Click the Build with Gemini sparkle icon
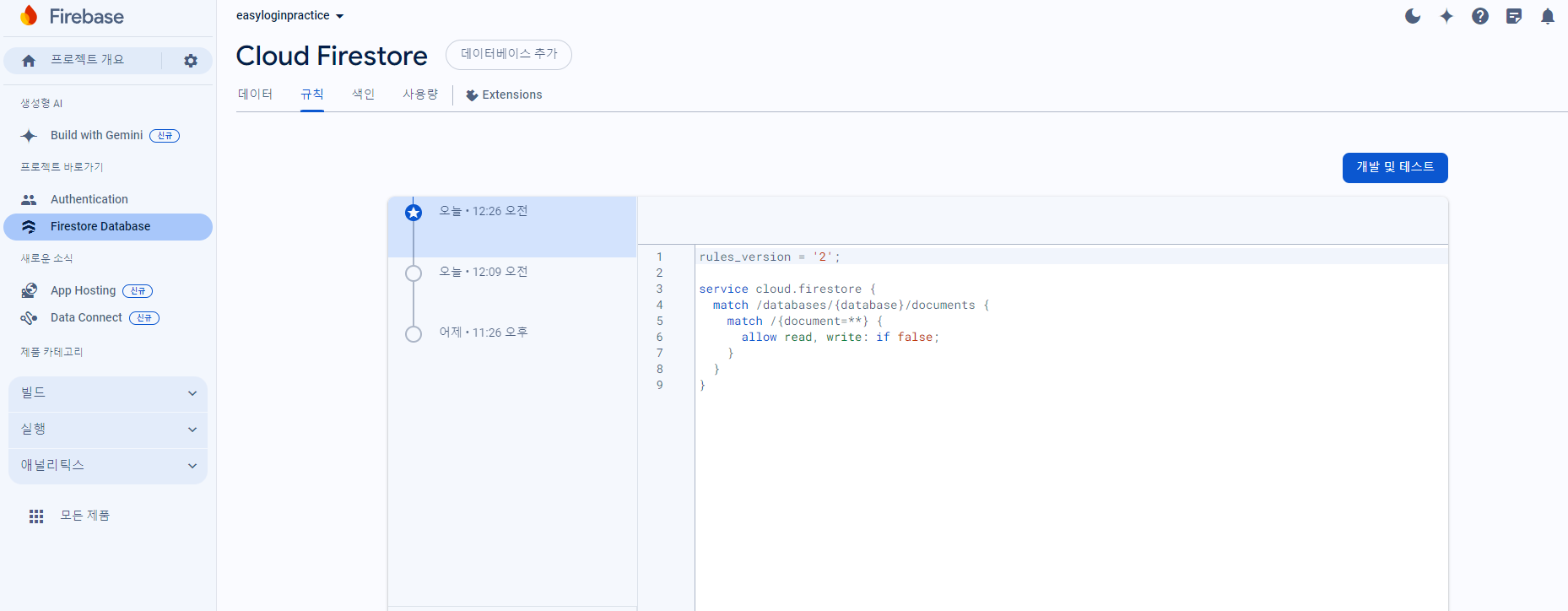 [x=29, y=136]
